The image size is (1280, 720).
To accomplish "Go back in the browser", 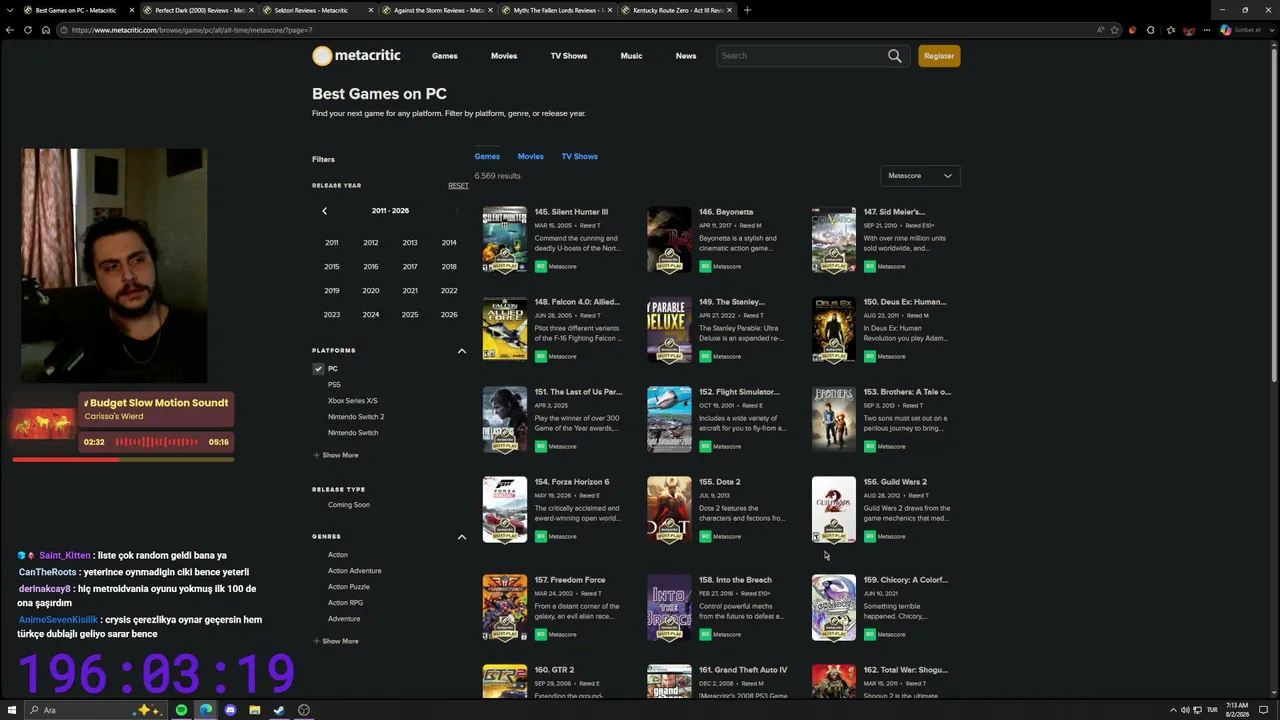I will point(10,30).
